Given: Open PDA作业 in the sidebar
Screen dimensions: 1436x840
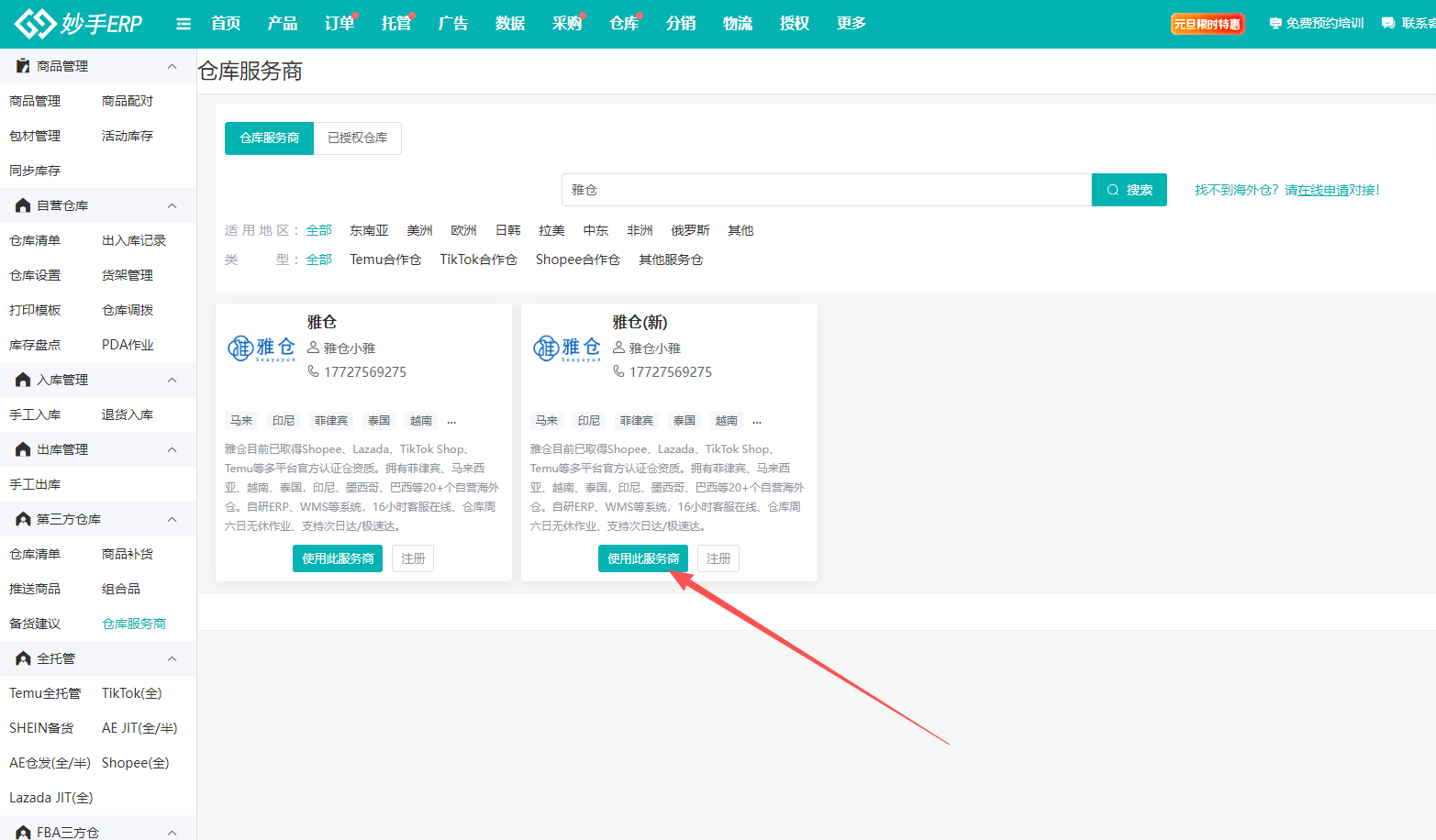Looking at the screenshot, I should click(128, 345).
